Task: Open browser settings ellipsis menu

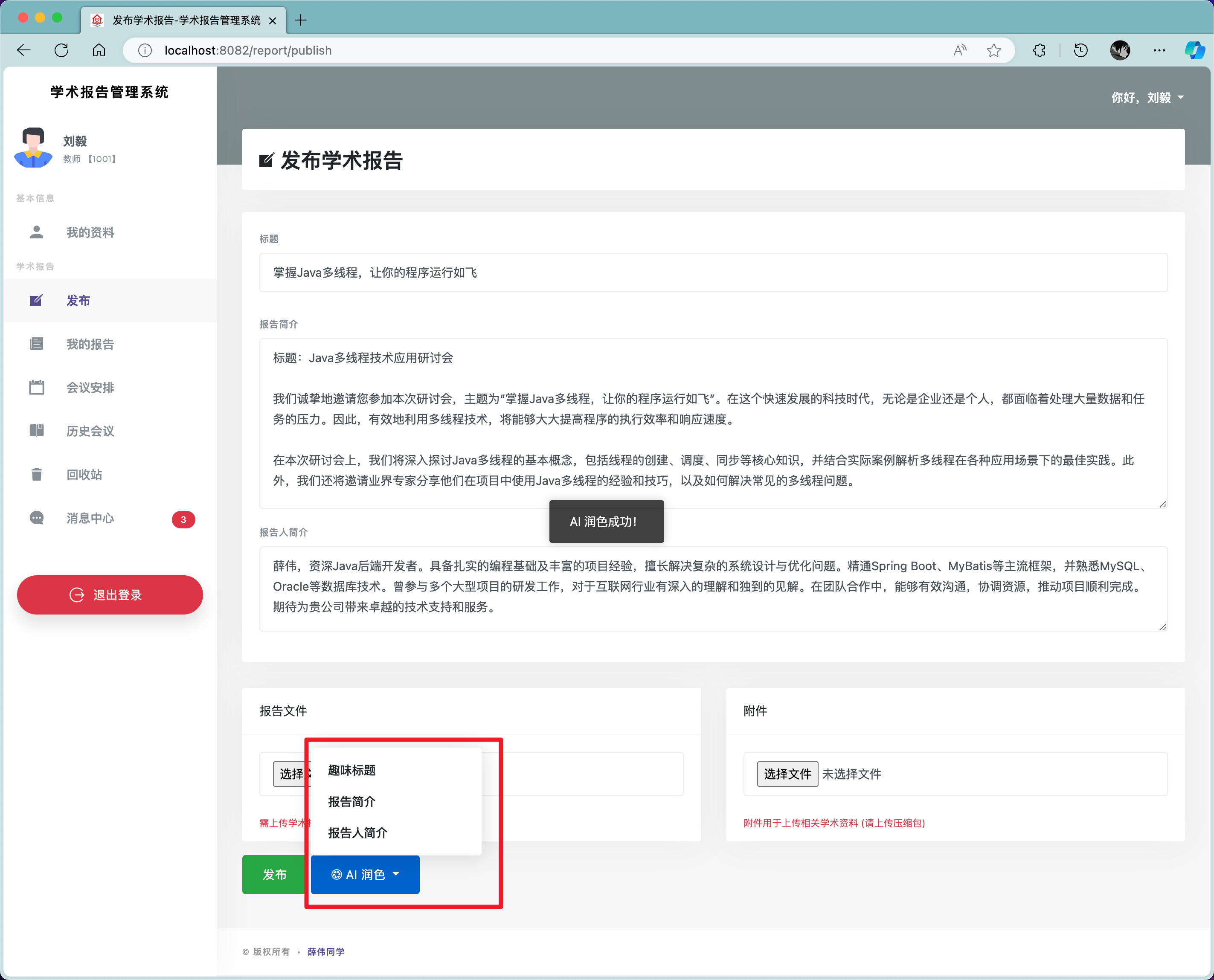Action: tap(1159, 50)
